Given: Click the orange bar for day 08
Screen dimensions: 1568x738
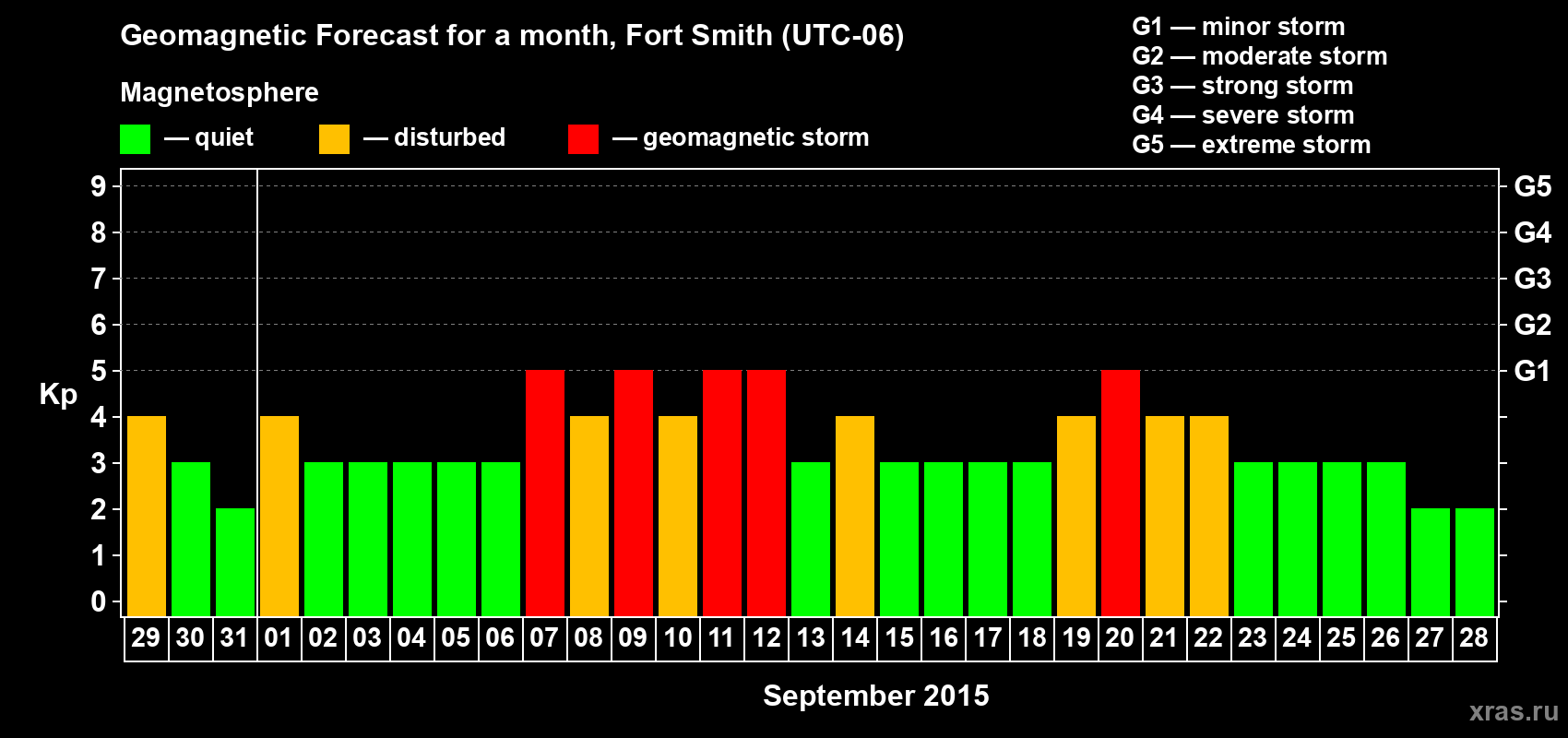Looking at the screenshot, I should pyautogui.click(x=589, y=517).
